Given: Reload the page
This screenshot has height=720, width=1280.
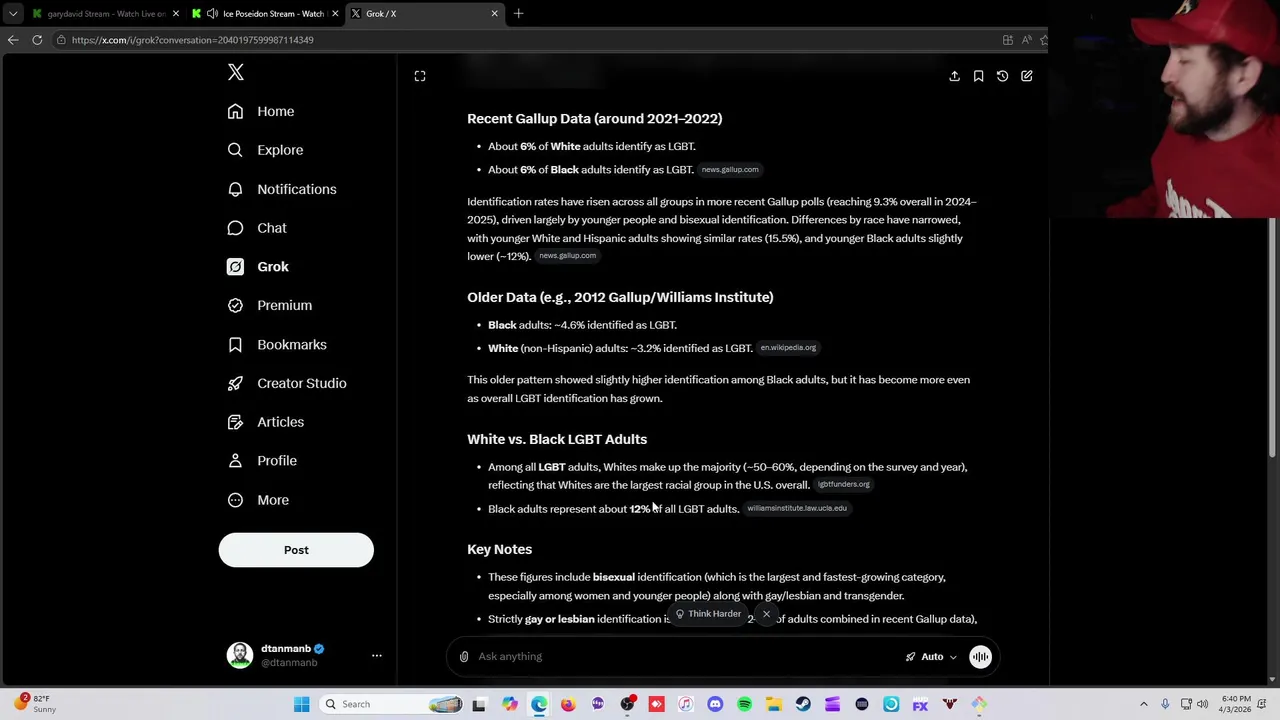Looking at the screenshot, I should tap(37, 40).
